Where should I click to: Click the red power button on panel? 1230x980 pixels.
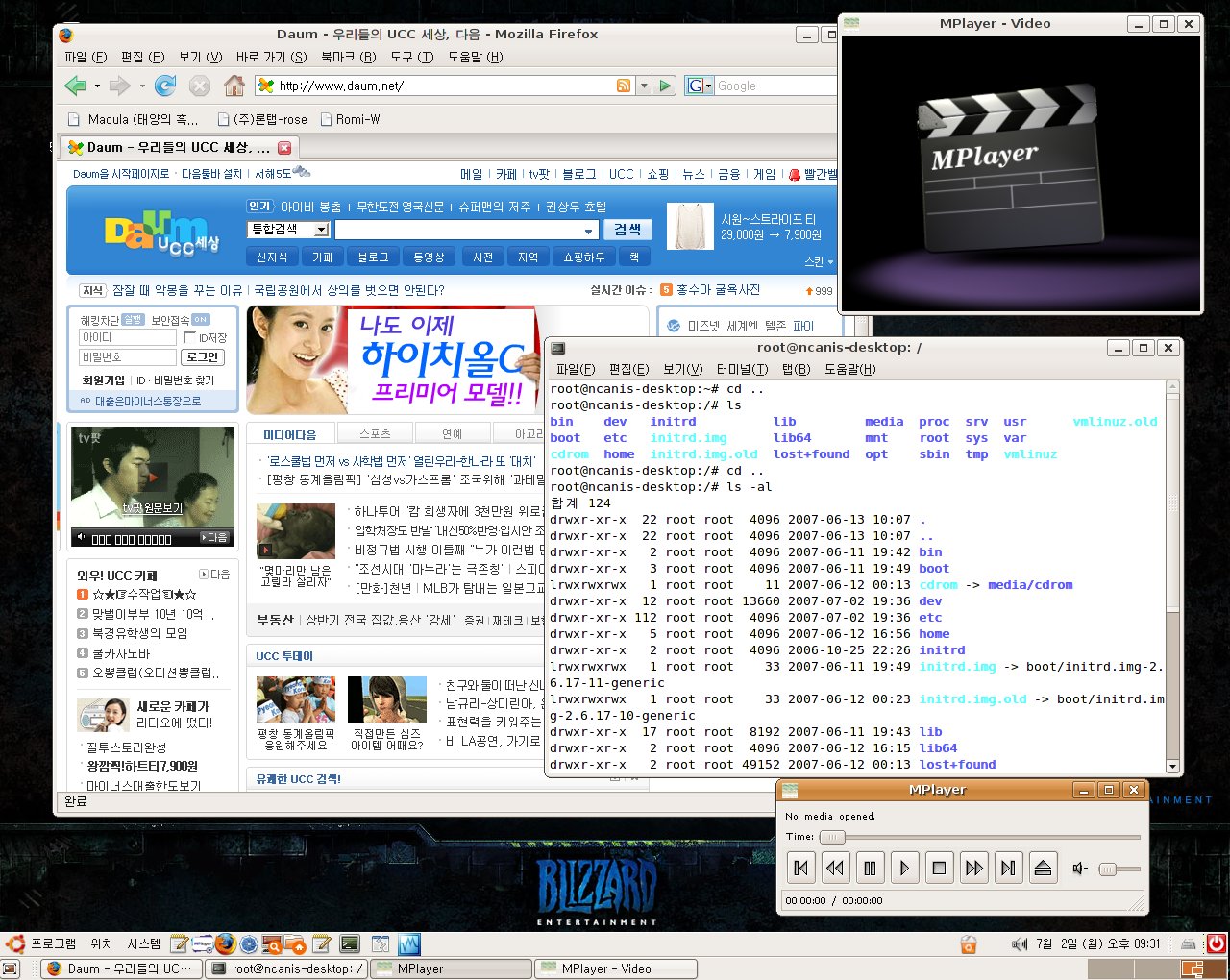1217,943
